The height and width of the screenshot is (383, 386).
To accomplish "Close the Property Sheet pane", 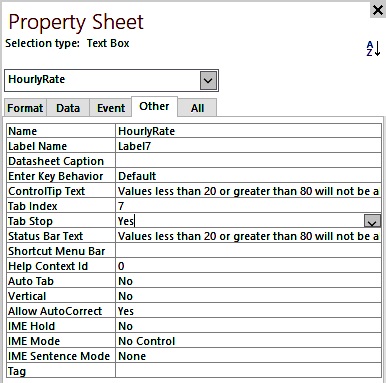I will 378,10.
